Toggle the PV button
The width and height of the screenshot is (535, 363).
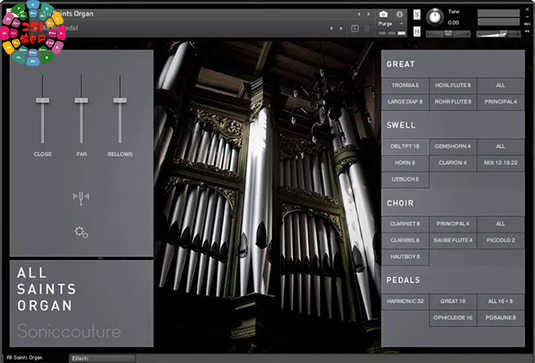(x=527, y=31)
